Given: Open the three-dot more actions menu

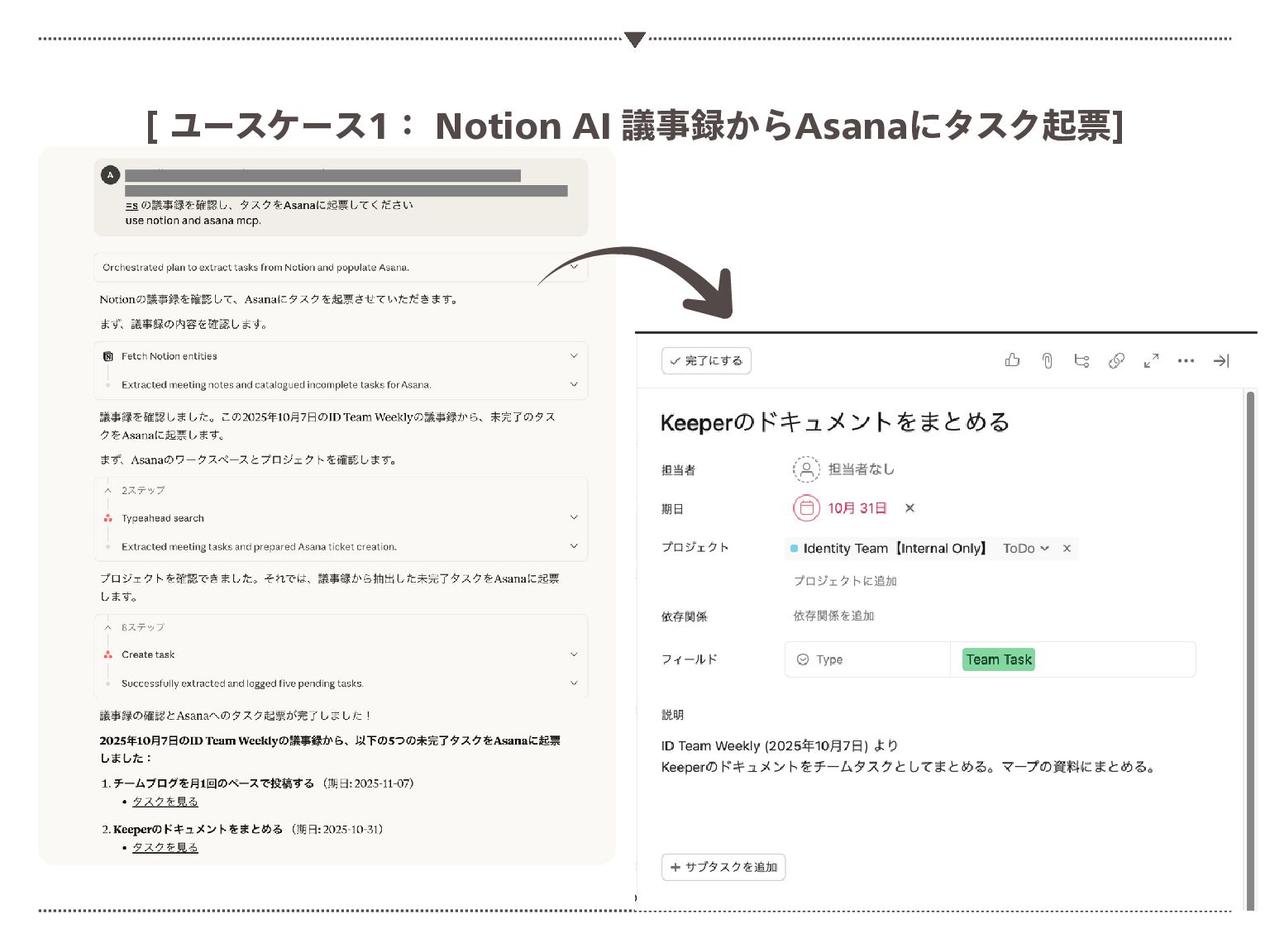Looking at the screenshot, I should (1186, 360).
